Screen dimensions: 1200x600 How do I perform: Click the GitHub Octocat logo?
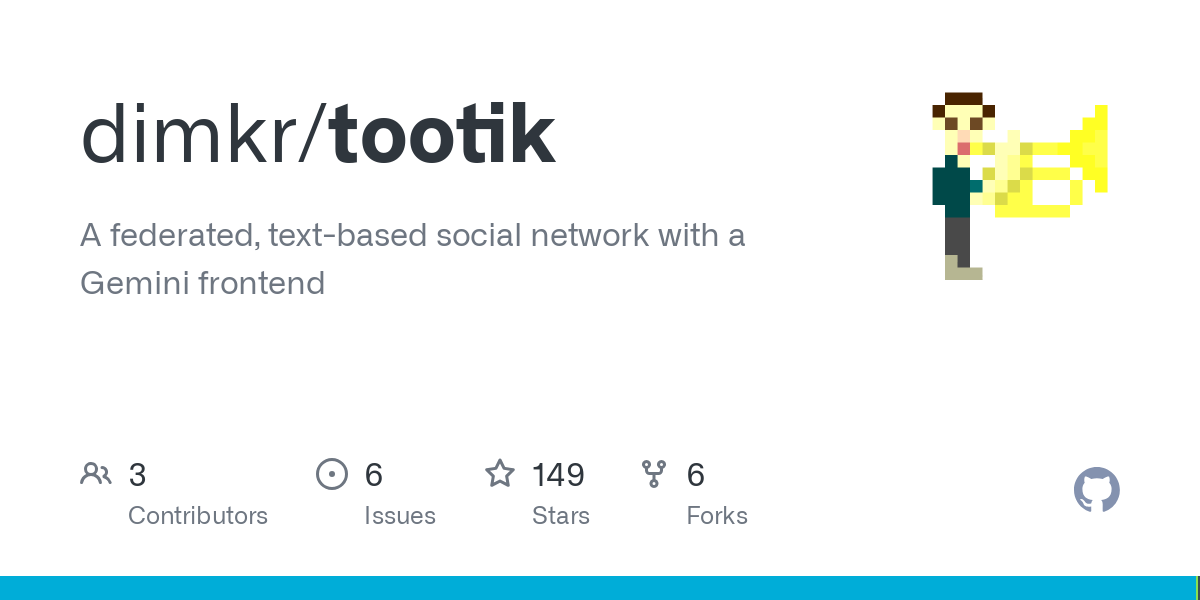coord(1097,491)
